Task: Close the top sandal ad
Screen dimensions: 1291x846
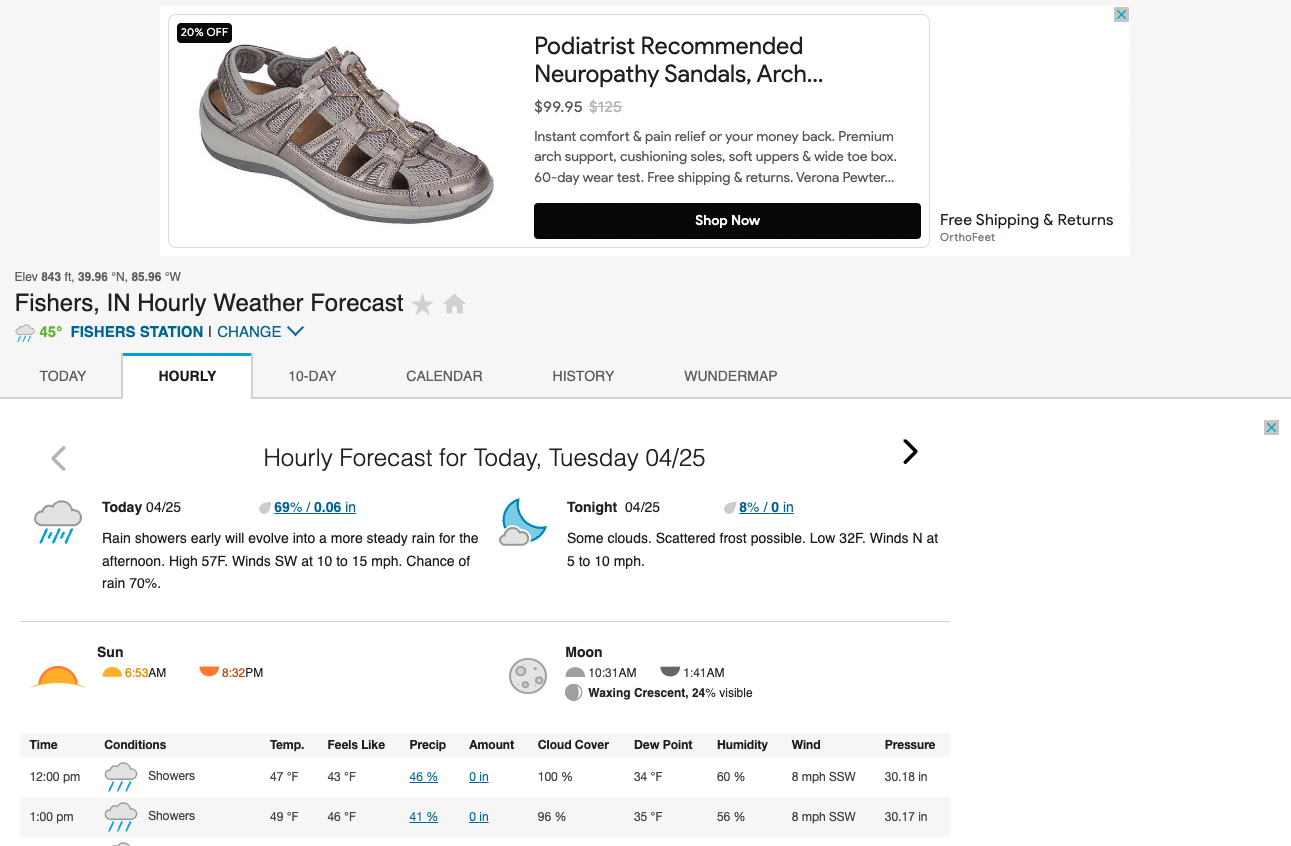Action: [1121, 15]
